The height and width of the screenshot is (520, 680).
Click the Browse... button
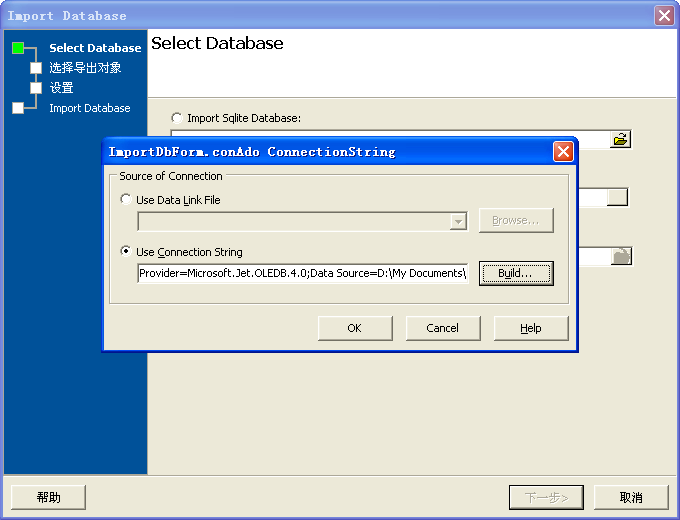pyautogui.click(x=516, y=220)
